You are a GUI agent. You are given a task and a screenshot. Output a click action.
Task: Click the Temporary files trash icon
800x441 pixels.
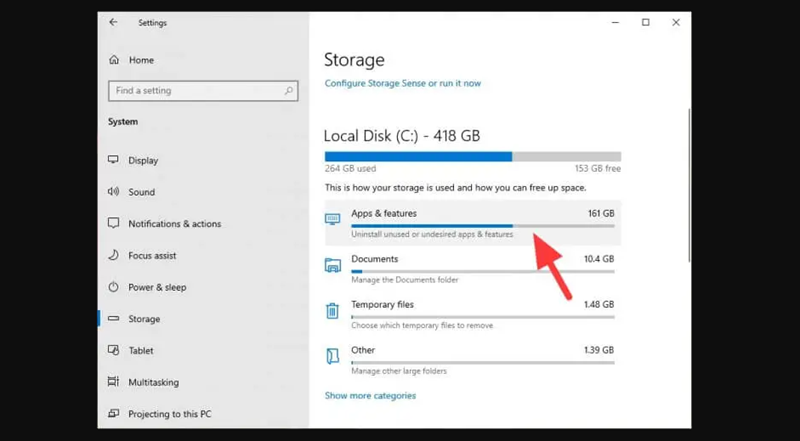pyautogui.click(x=333, y=310)
